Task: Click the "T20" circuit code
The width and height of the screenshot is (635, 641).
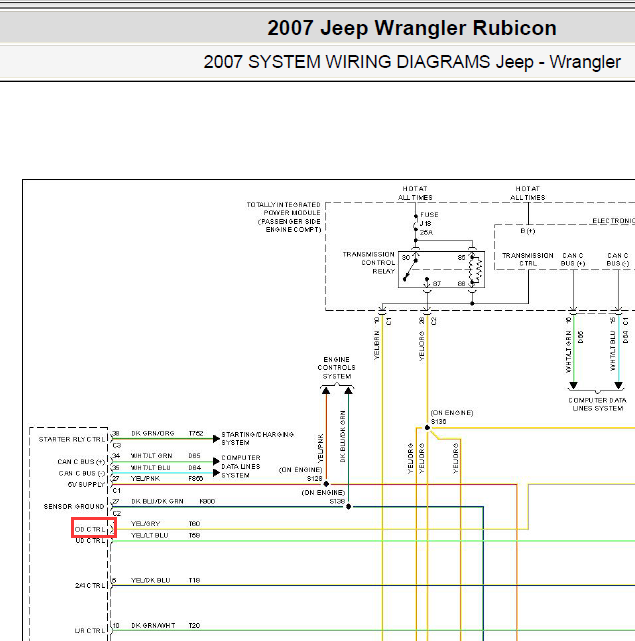Action: point(194,625)
